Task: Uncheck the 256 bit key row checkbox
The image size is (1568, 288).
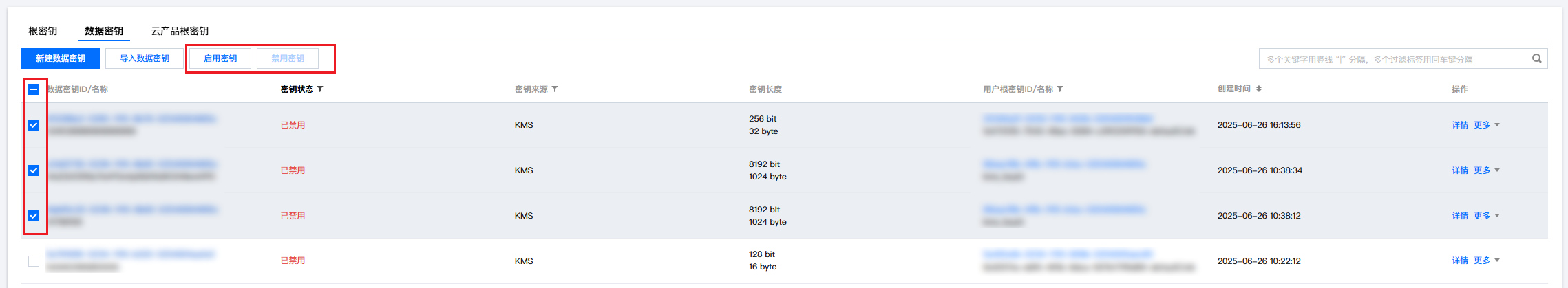Action: coord(34,125)
